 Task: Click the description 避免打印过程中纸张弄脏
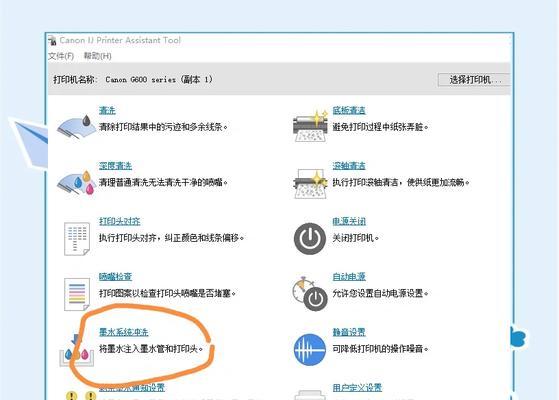coord(380,127)
